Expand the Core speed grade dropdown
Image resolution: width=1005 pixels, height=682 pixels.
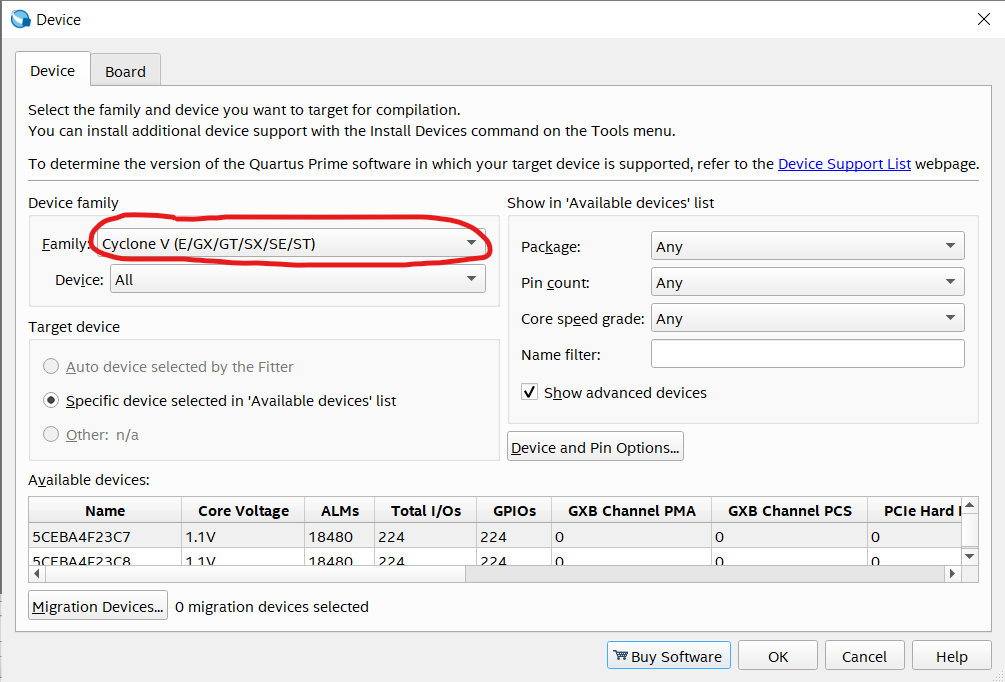(x=808, y=318)
